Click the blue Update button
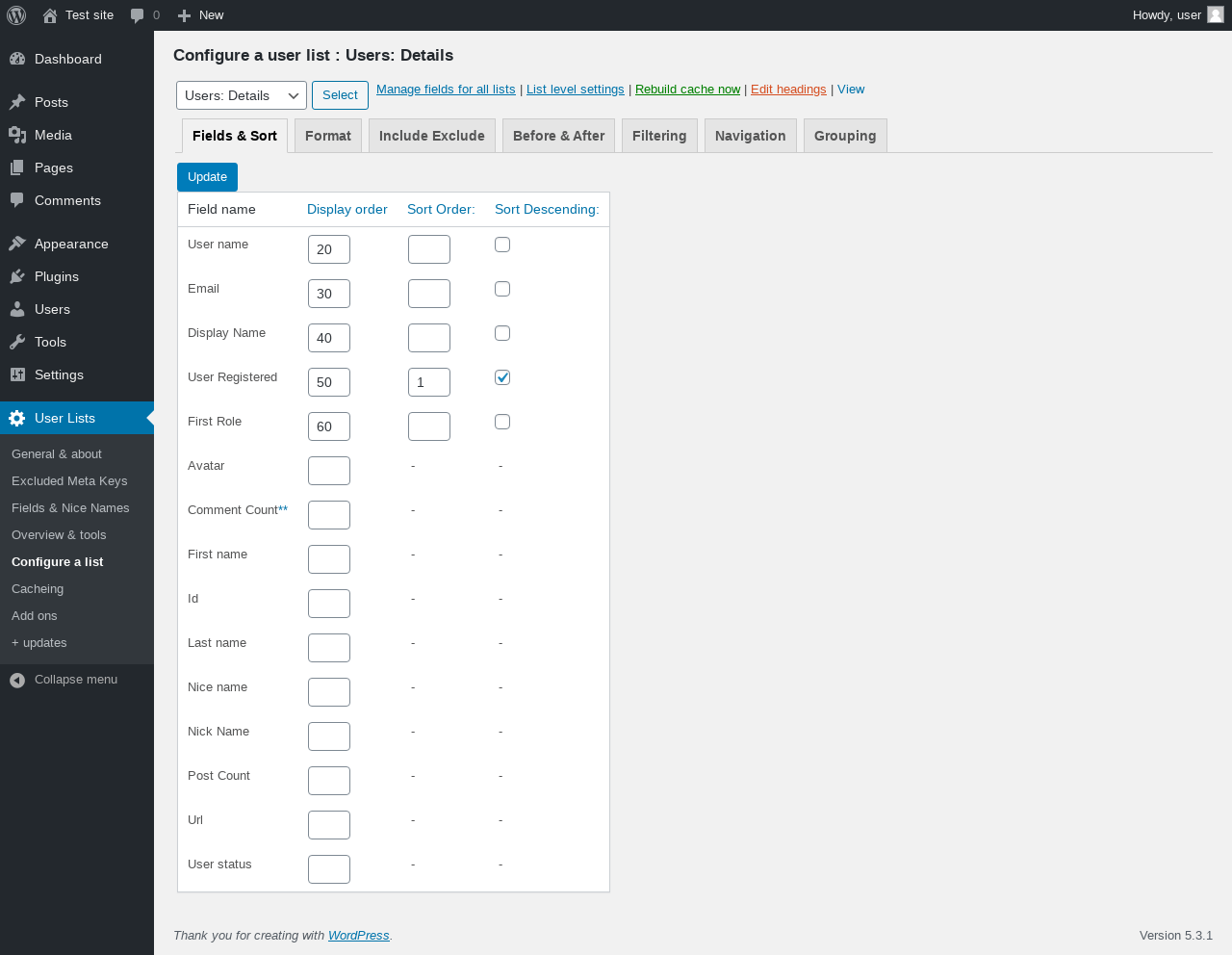Image resolution: width=1232 pixels, height=955 pixels. [x=207, y=177]
